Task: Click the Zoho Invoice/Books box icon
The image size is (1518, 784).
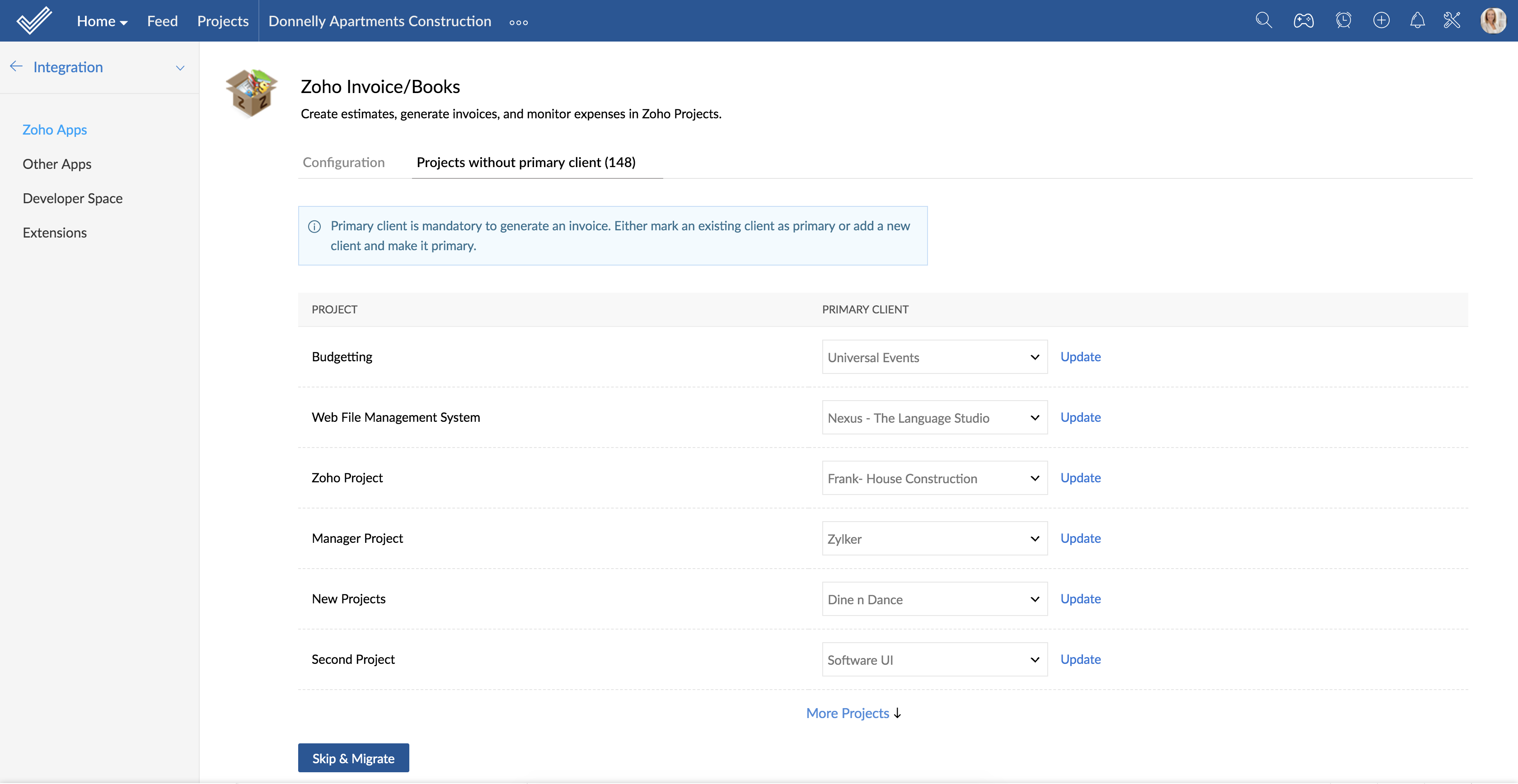Action: tap(252, 93)
